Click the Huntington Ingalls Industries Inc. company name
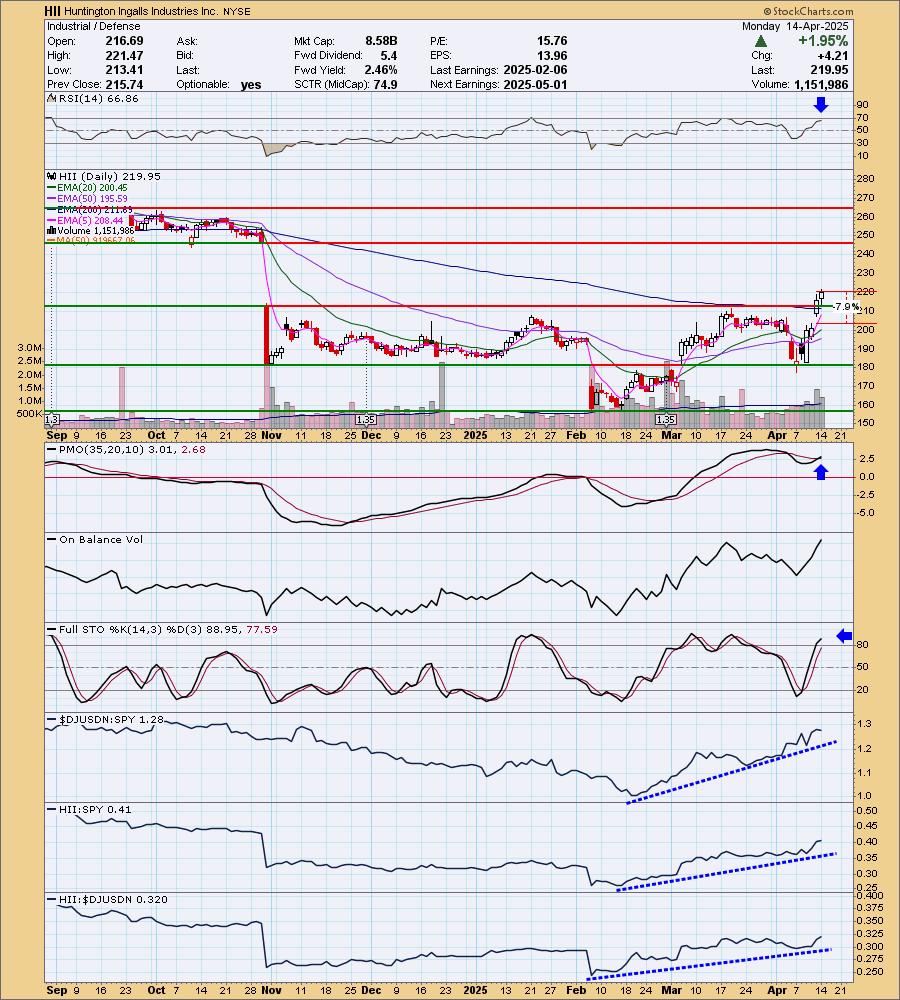 tap(141, 11)
